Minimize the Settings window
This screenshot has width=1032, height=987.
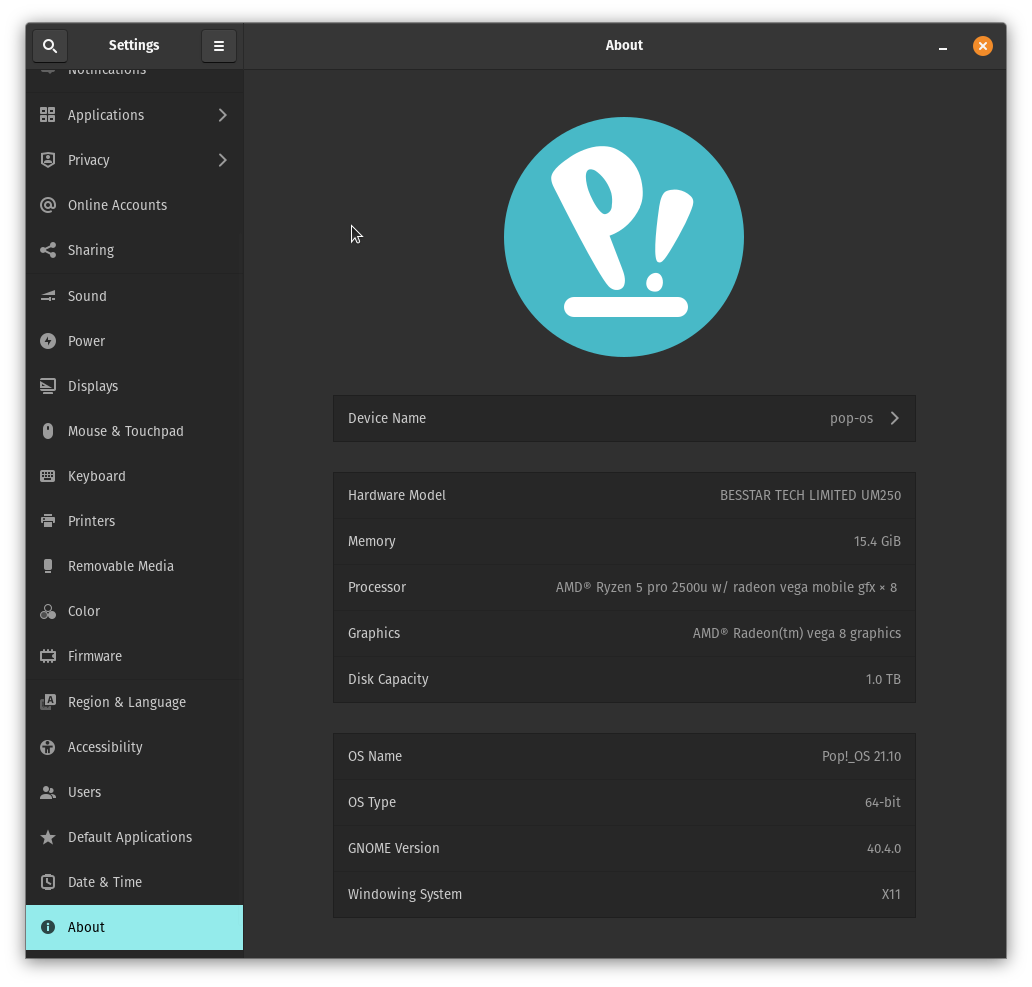(942, 46)
